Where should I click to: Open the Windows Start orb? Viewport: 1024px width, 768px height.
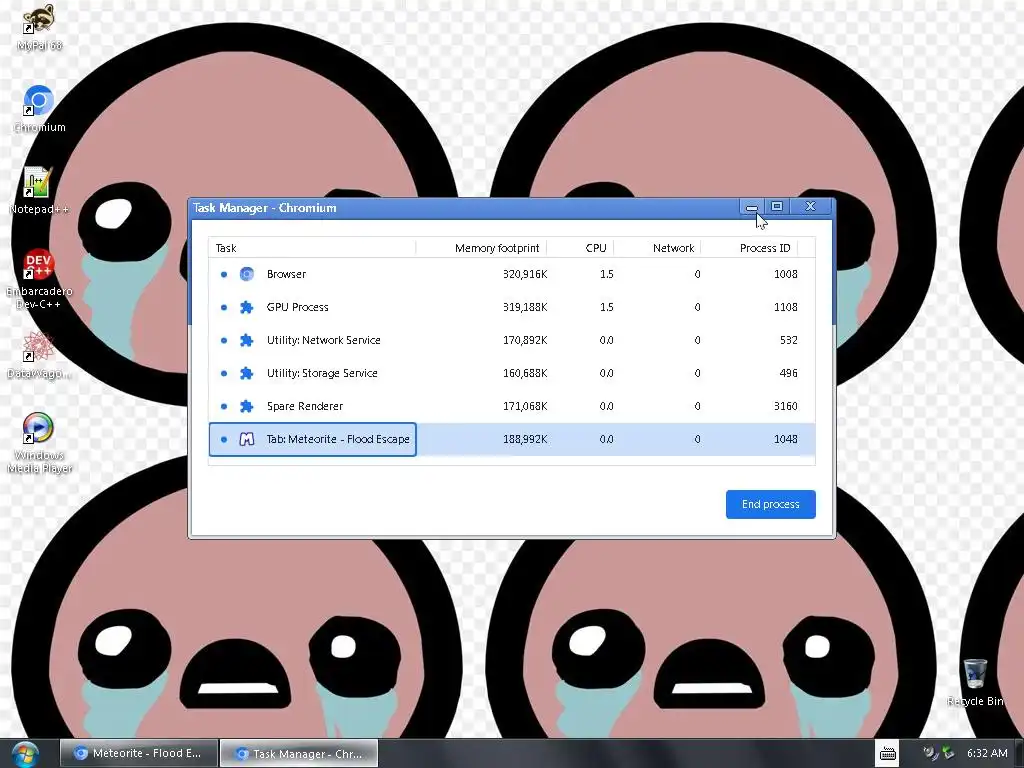click(25, 754)
